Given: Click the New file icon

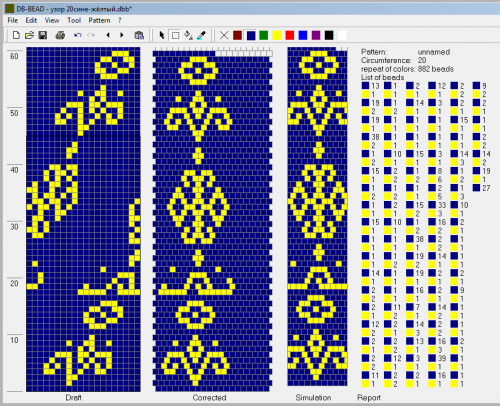Looking at the screenshot, I should point(16,35).
